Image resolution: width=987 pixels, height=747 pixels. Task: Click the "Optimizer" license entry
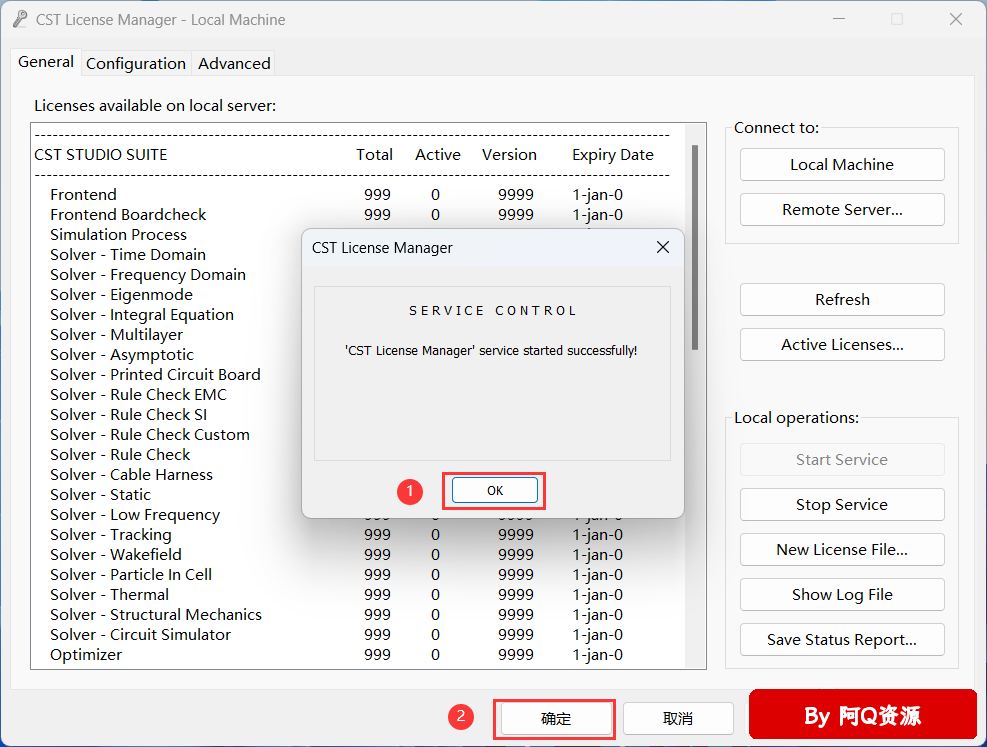point(86,654)
